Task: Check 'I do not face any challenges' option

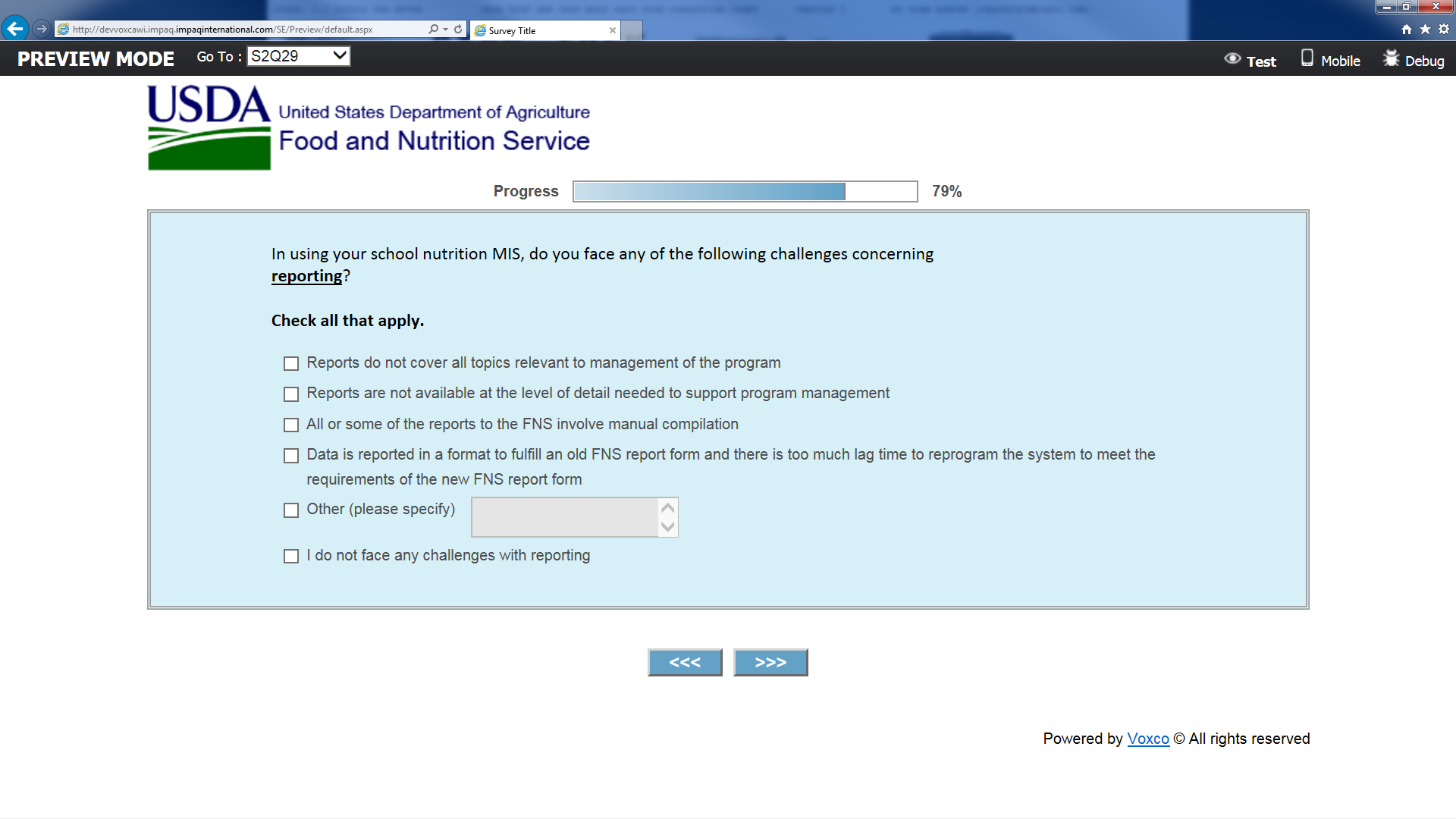Action: 291,557
